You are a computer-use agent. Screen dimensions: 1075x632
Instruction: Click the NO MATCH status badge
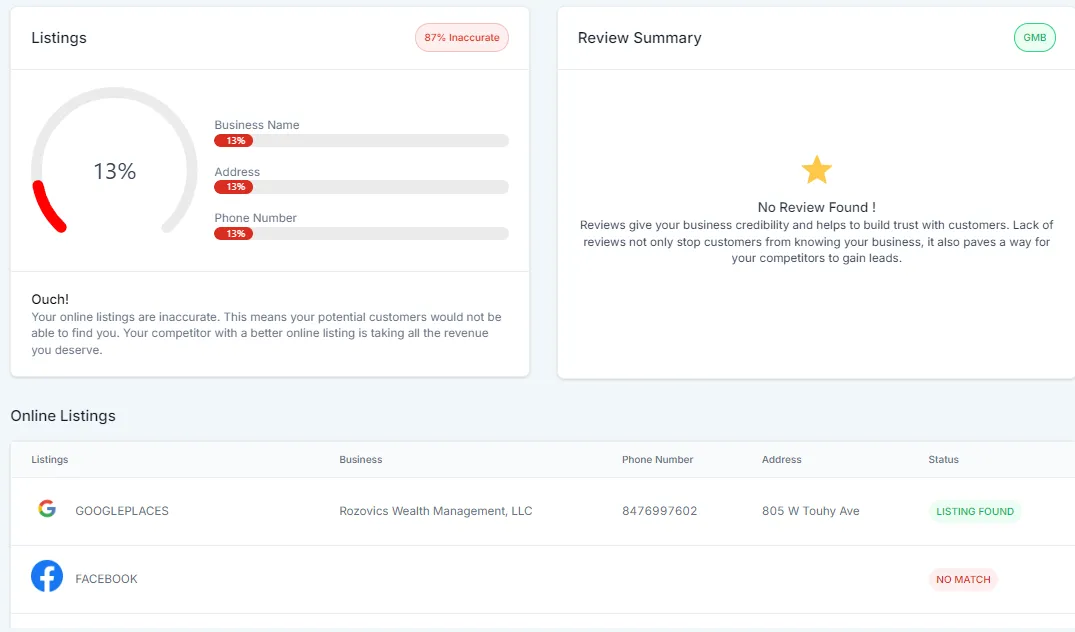tap(963, 579)
